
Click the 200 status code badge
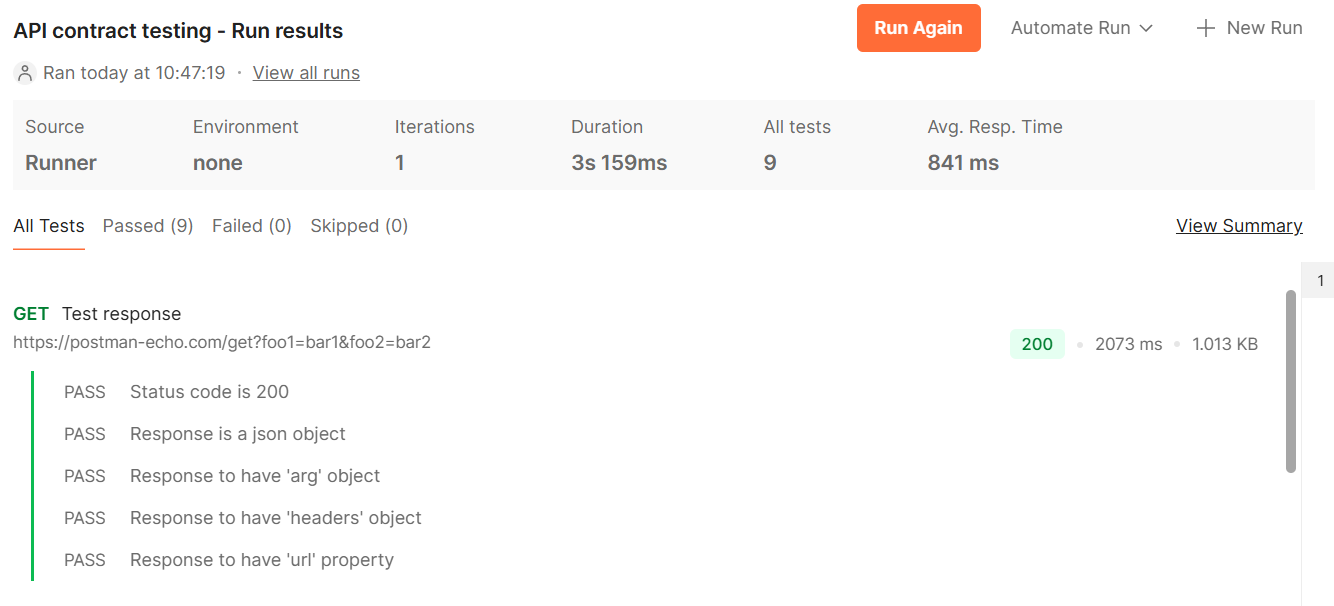click(x=1037, y=344)
